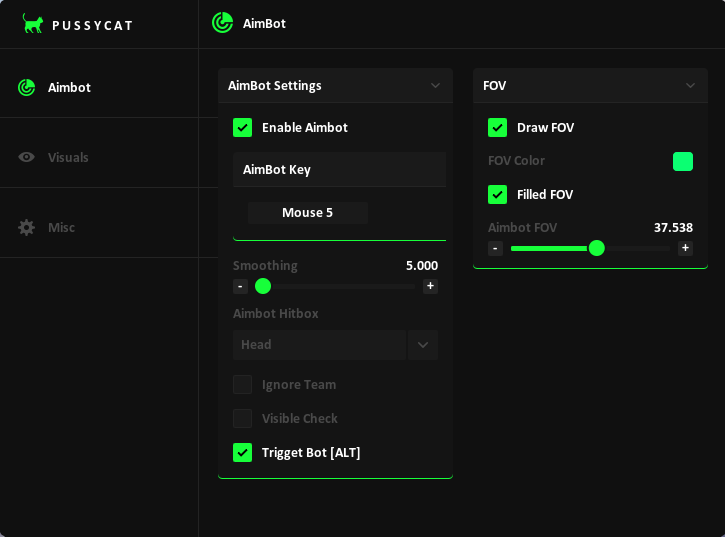Image resolution: width=725 pixels, height=537 pixels.
Task: Click the Misc gear icon in the sidebar
Action: click(27, 228)
